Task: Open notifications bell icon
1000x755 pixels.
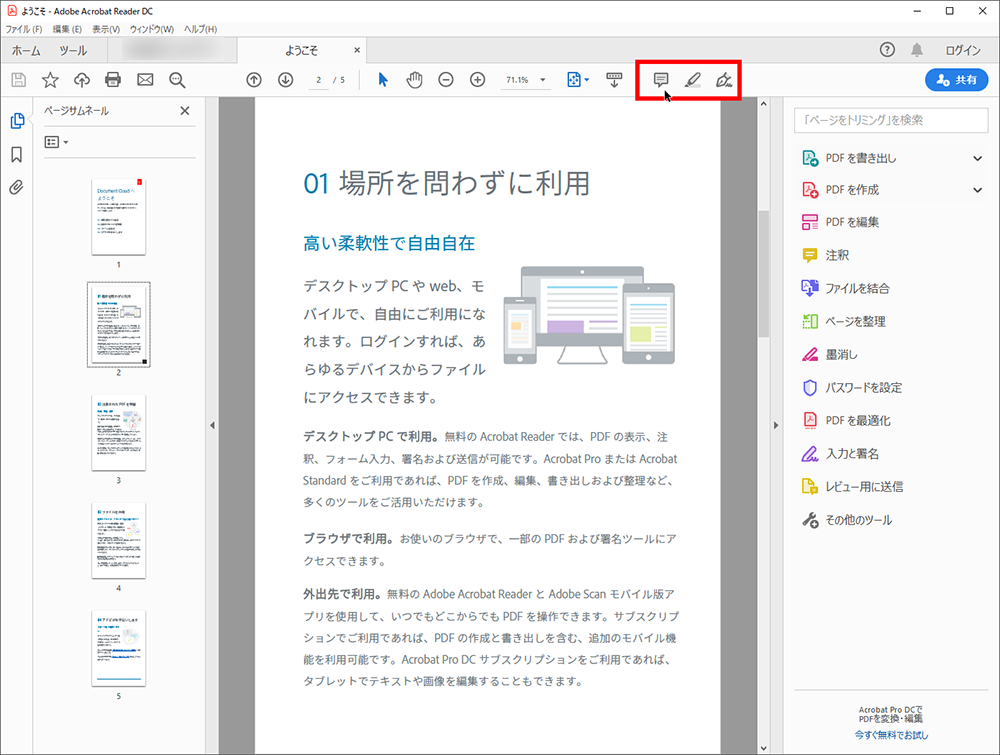Action: point(916,50)
